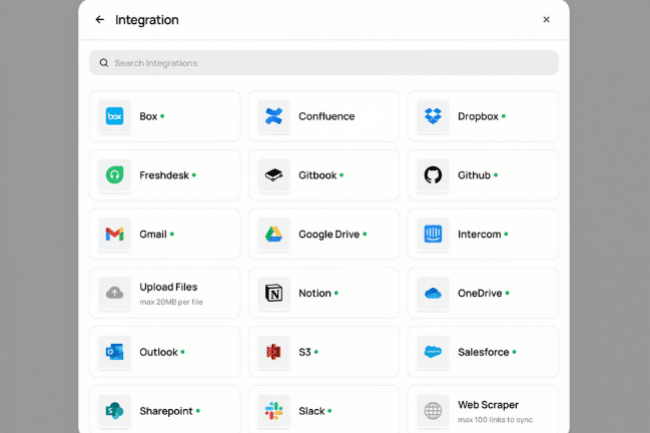
Task: Select the Salesforce cloud icon
Action: pos(433,352)
